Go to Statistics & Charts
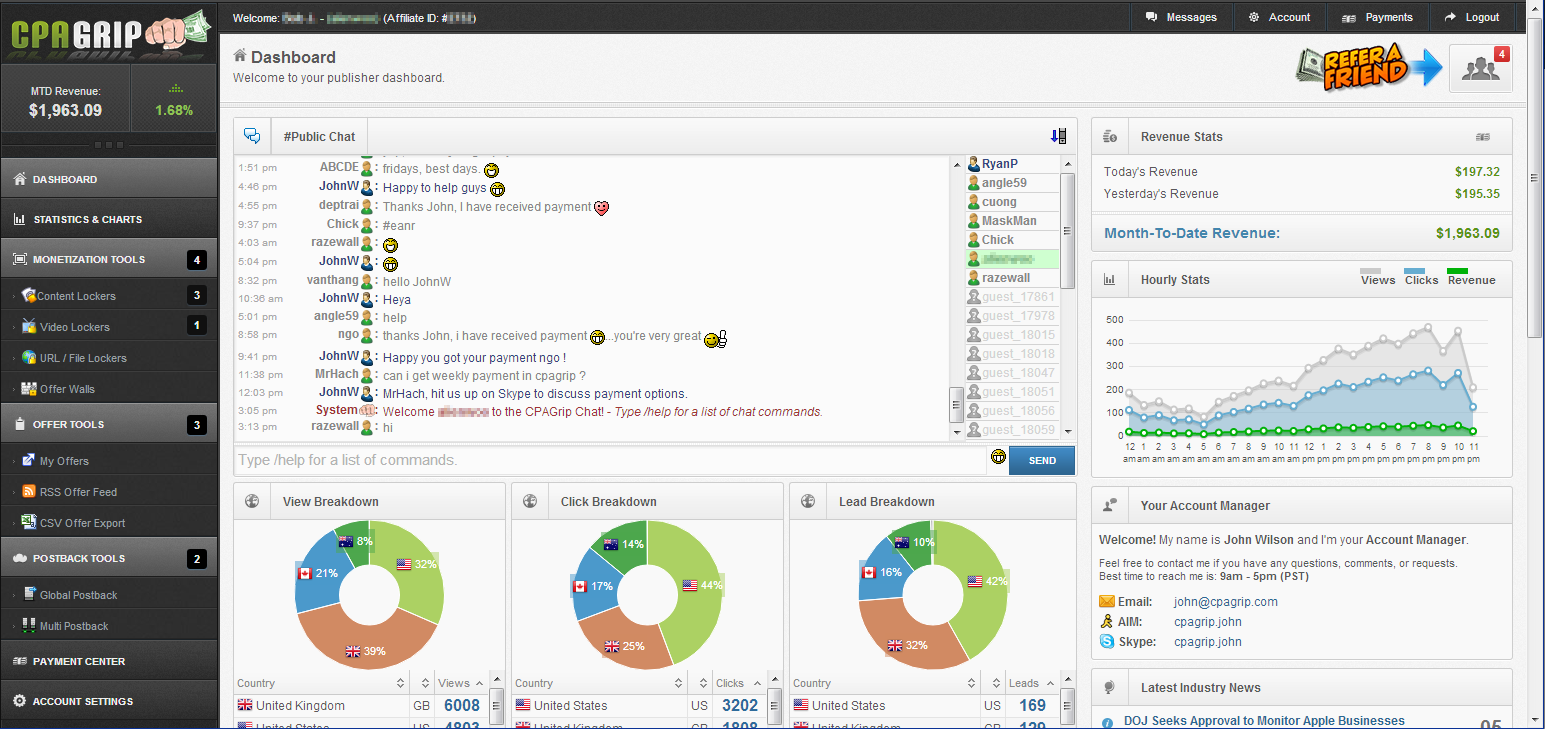Viewport: 1545px width, 729px height. point(109,219)
